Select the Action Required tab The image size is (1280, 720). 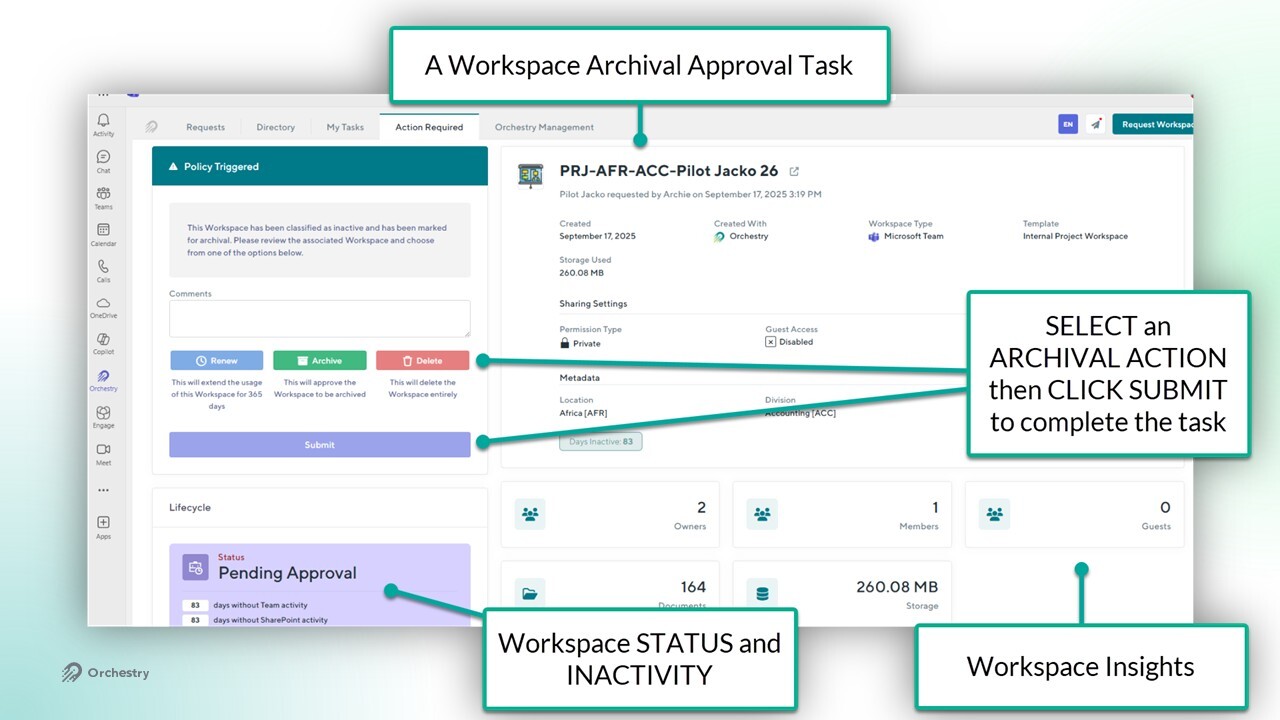click(x=429, y=127)
